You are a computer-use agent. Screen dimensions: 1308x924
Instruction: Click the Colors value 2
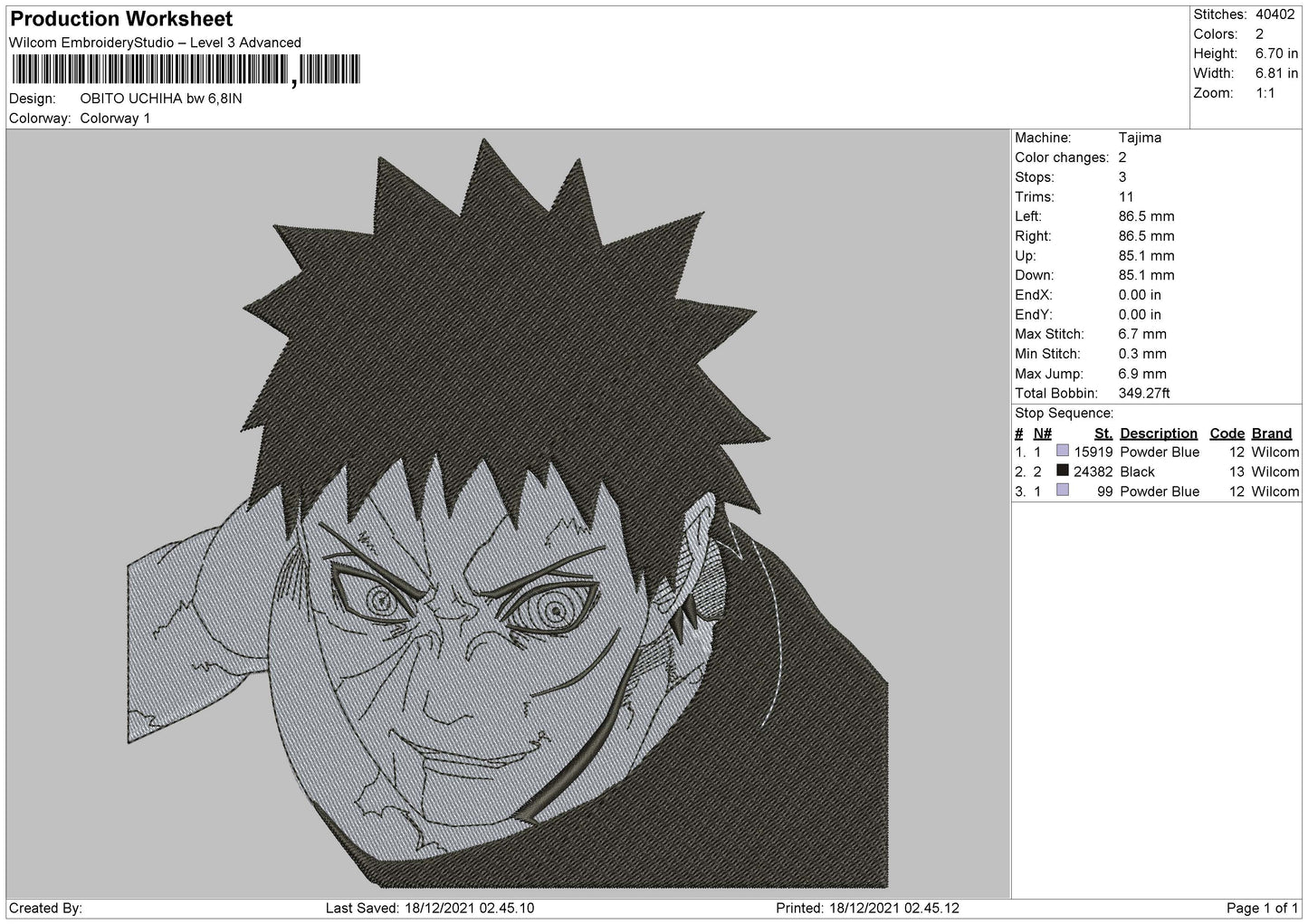pos(1259,34)
